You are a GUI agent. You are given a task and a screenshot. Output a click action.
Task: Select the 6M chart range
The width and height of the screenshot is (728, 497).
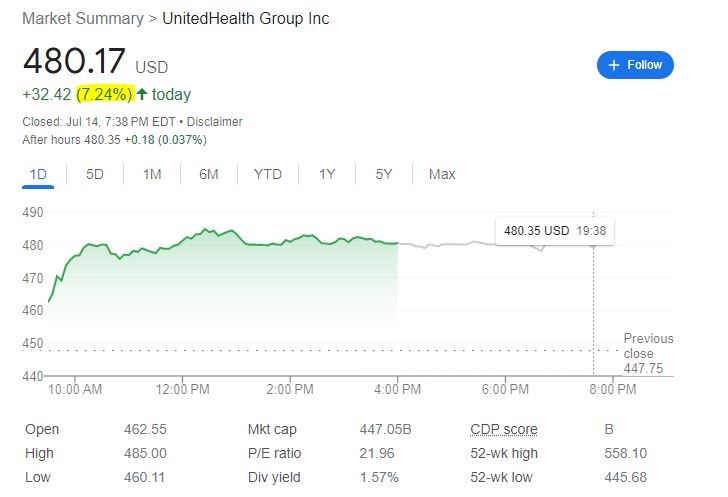(208, 175)
